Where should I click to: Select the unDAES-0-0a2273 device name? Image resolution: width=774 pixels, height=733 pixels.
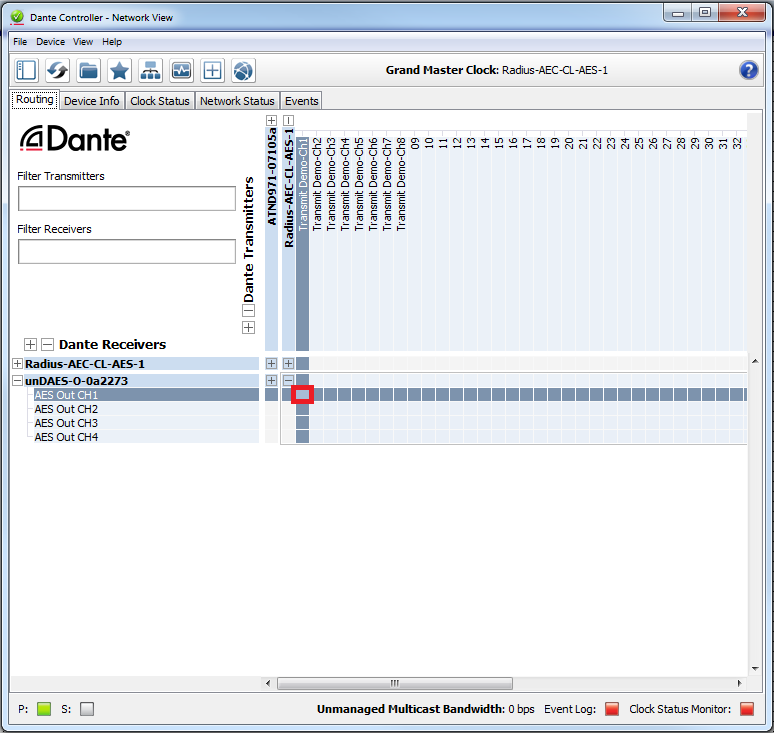coord(77,381)
